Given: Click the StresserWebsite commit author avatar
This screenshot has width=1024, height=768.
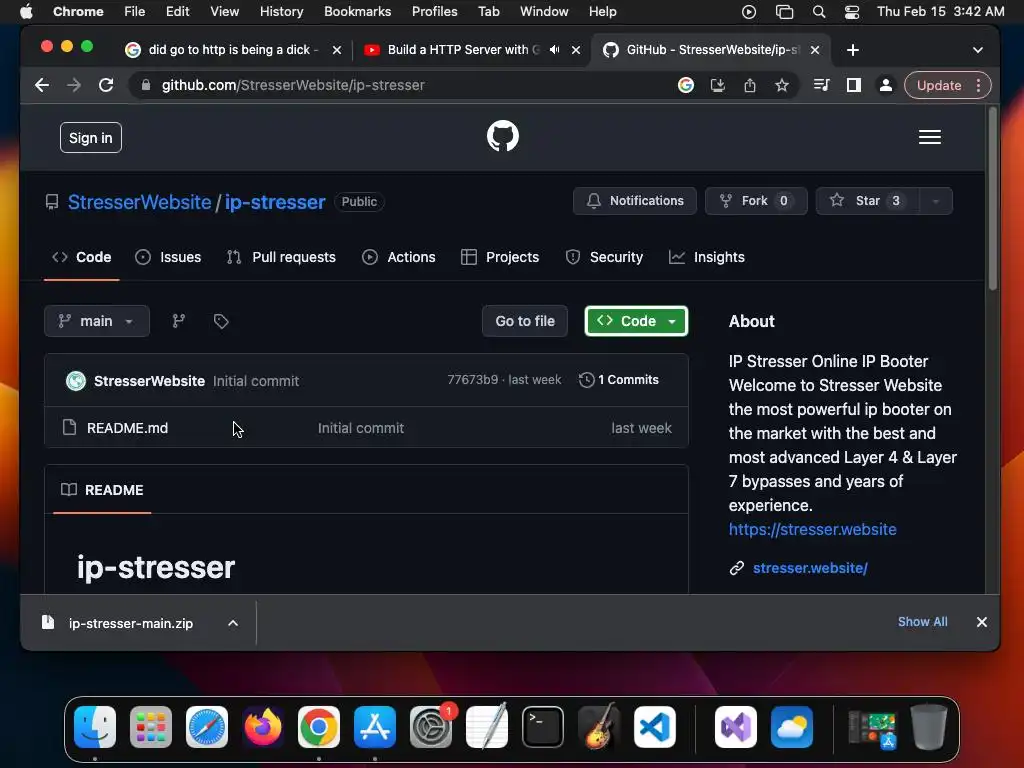Looking at the screenshot, I should click(76, 381).
